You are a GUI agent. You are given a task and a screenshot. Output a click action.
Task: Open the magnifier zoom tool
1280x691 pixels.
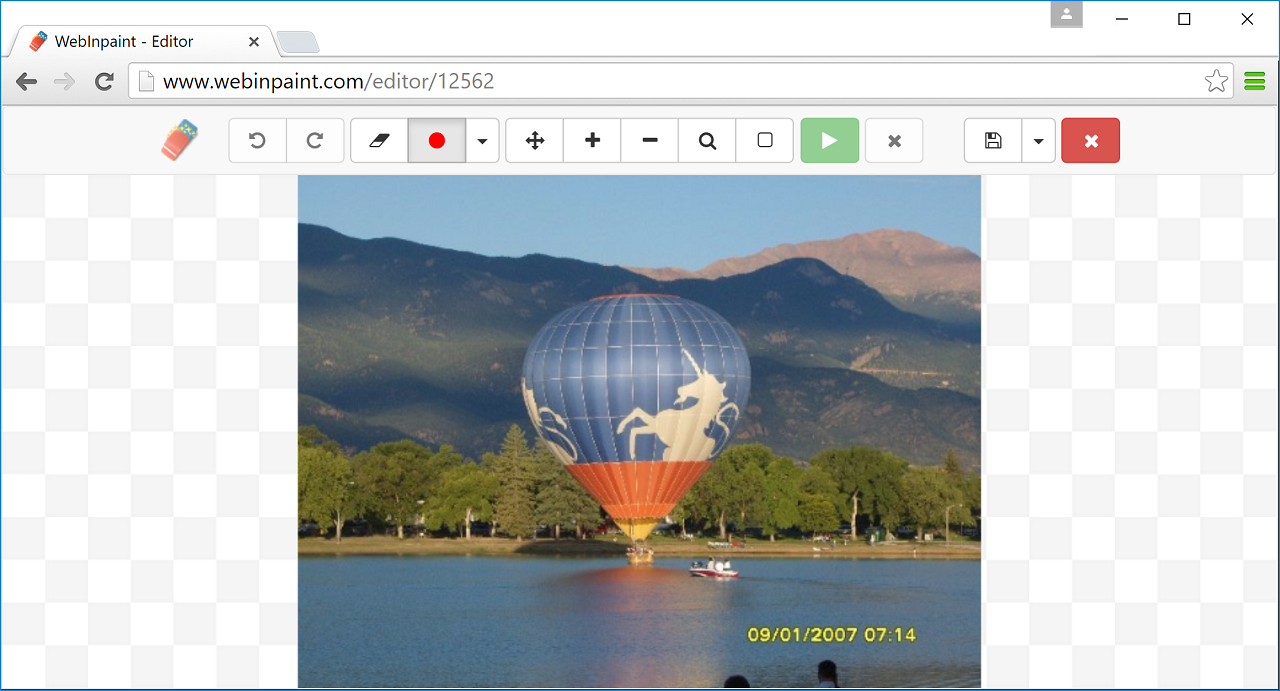(707, 140)
